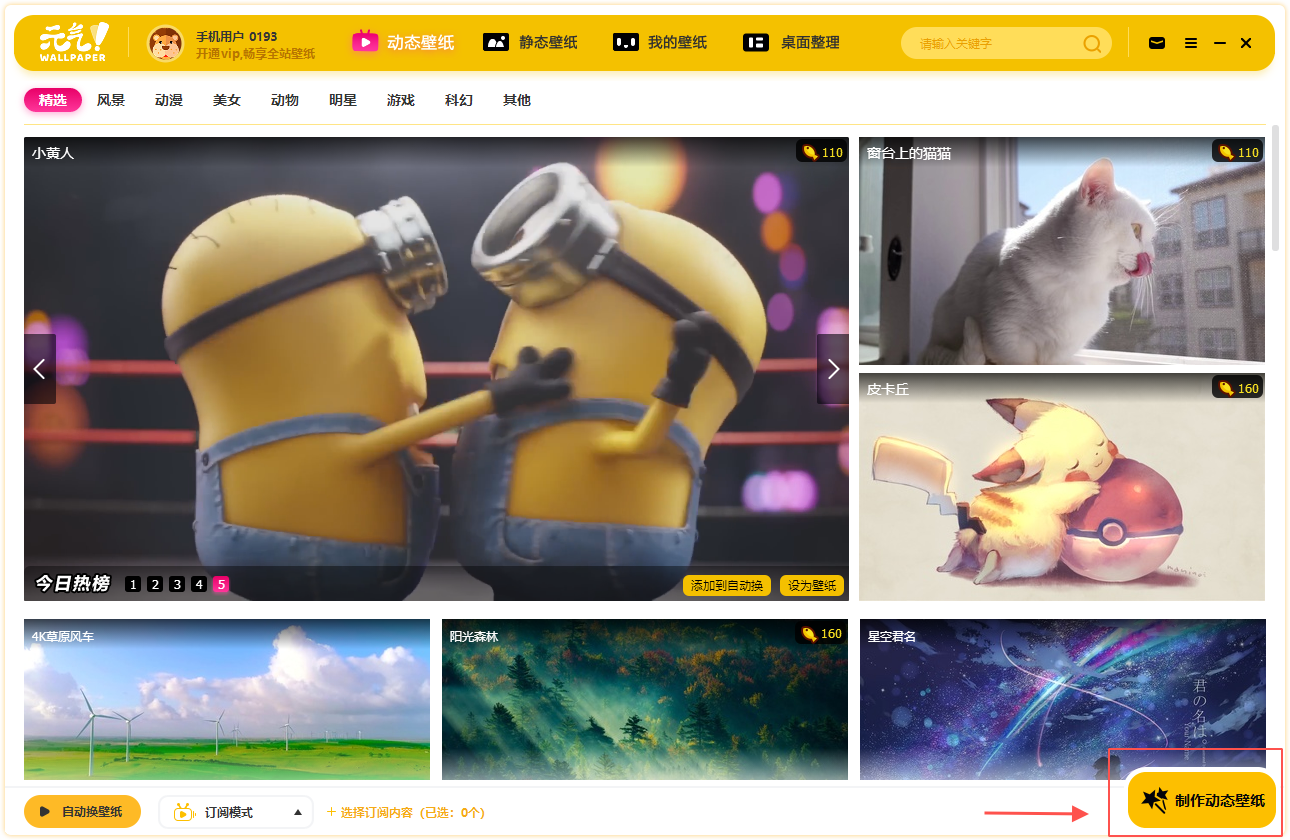Screen dimensions: 1290x840
Task: Click the 今日热榜 label
Action: tap(72, 583)
